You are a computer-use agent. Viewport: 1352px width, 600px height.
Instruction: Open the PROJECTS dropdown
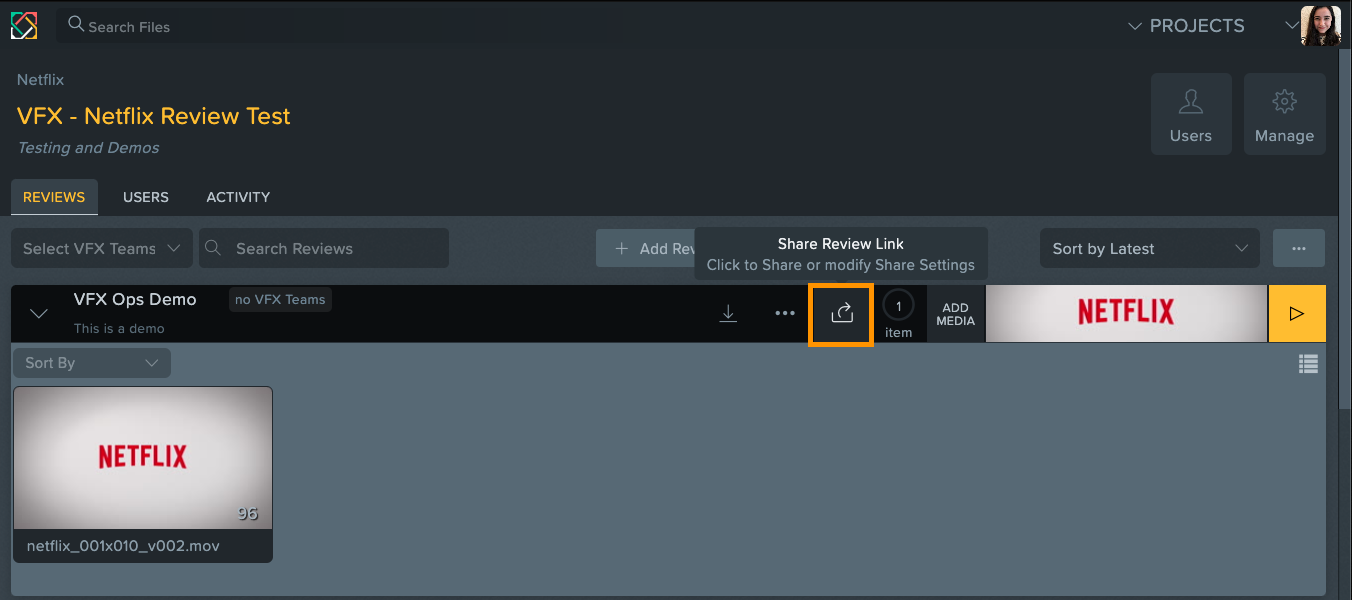click(x=1186, y=26)
